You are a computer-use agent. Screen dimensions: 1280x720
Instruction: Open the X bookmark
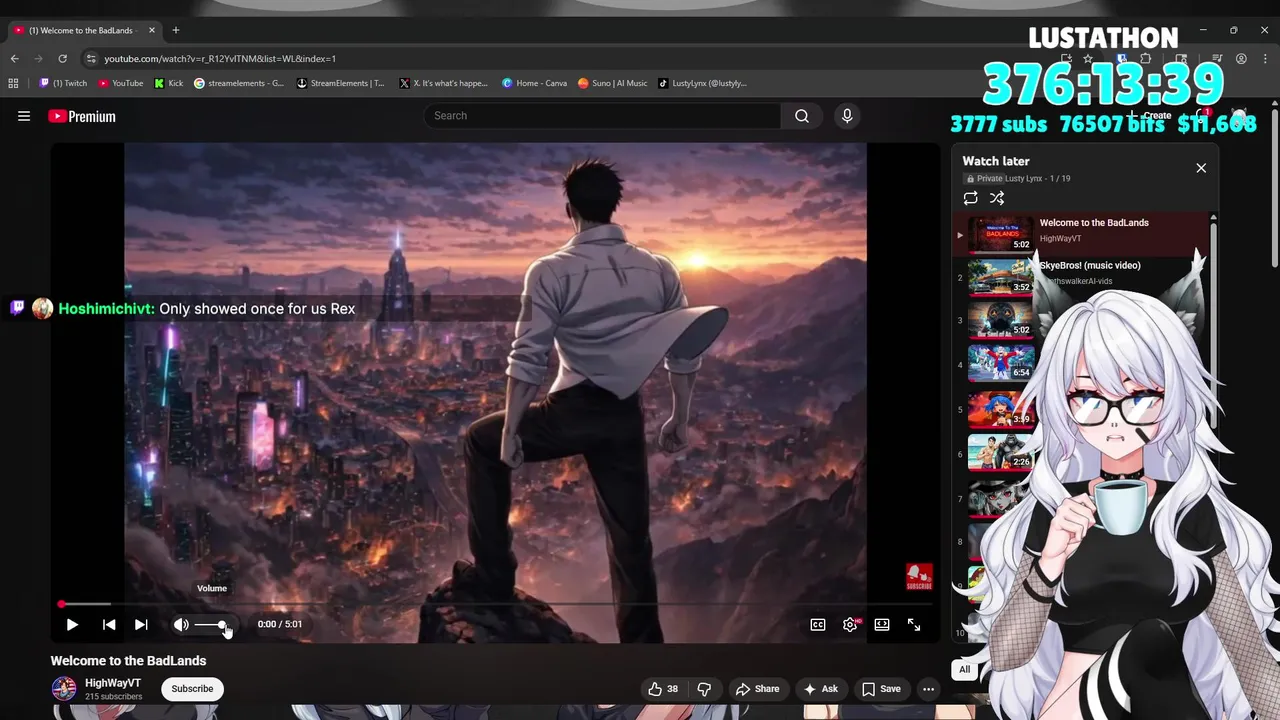tap(443, 83)
